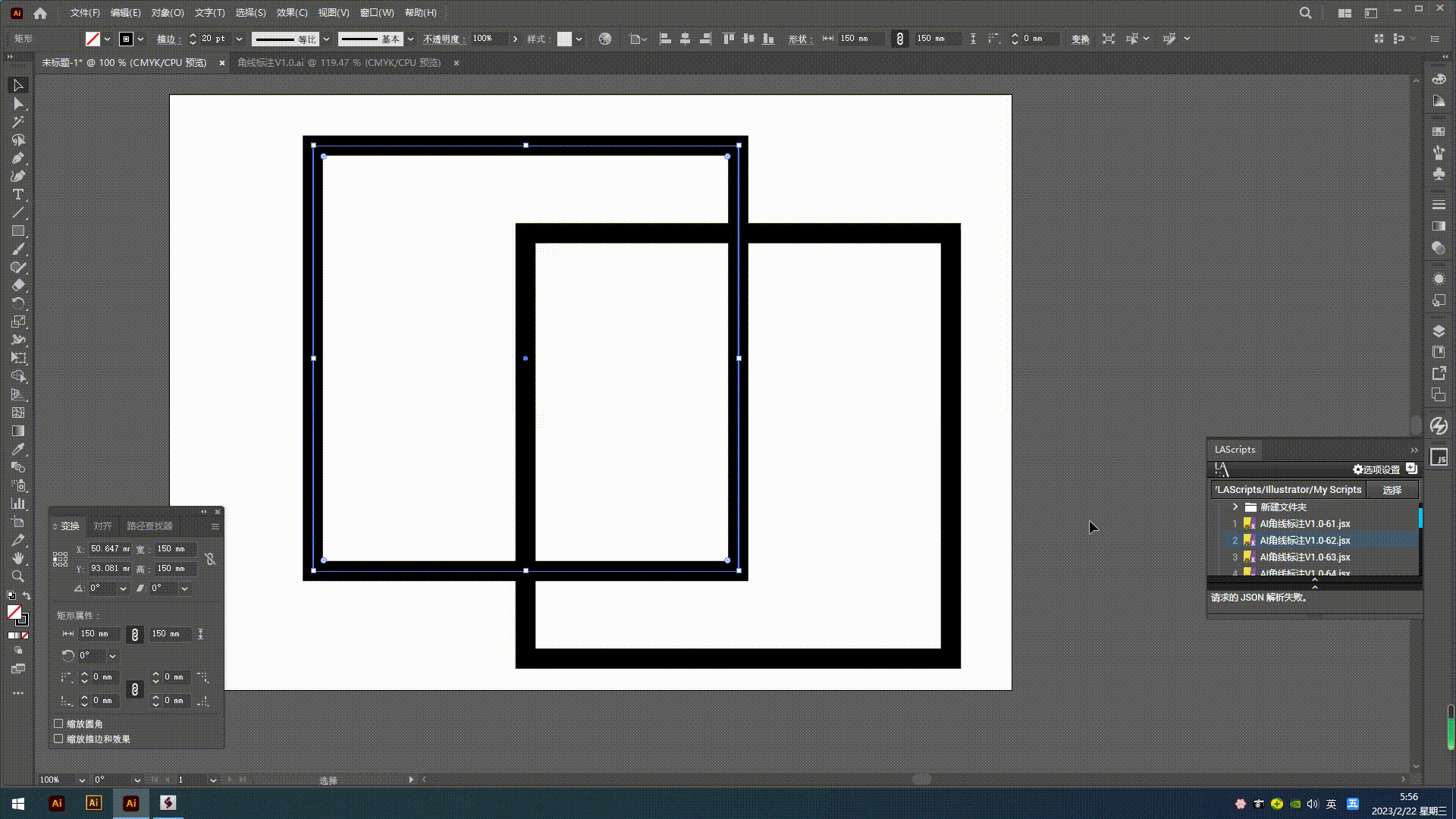Open the 效果(C) menu
The width and height of the screenshot is (1456, 819).
coord(292,13)
